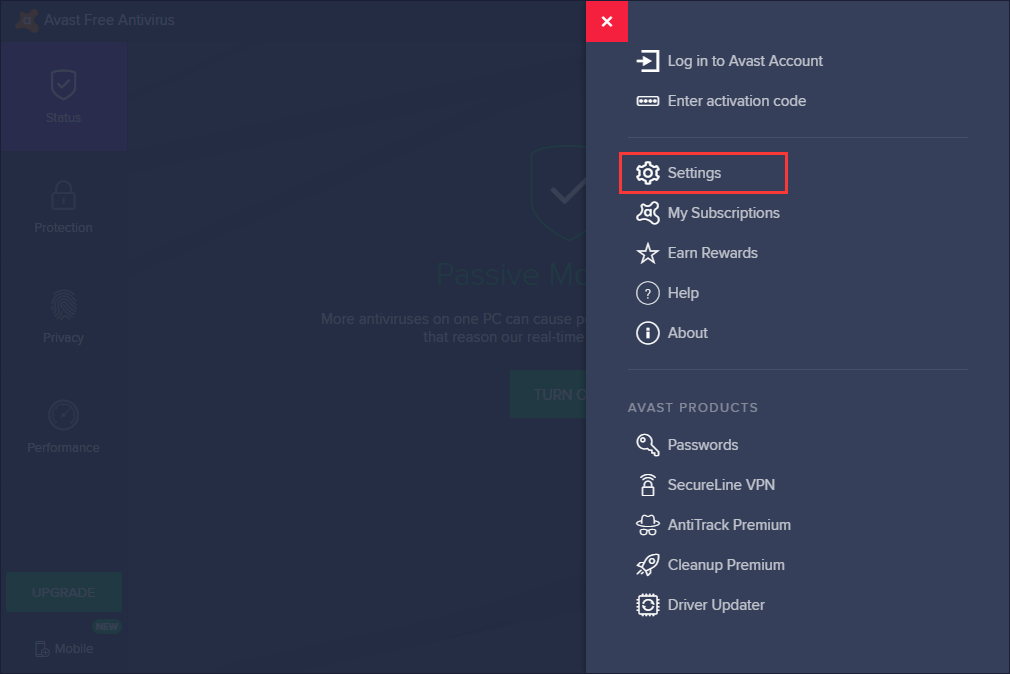The image size is (1010, 674).
Task: Open Driver Updater product link
Action: tap(716, 605)
